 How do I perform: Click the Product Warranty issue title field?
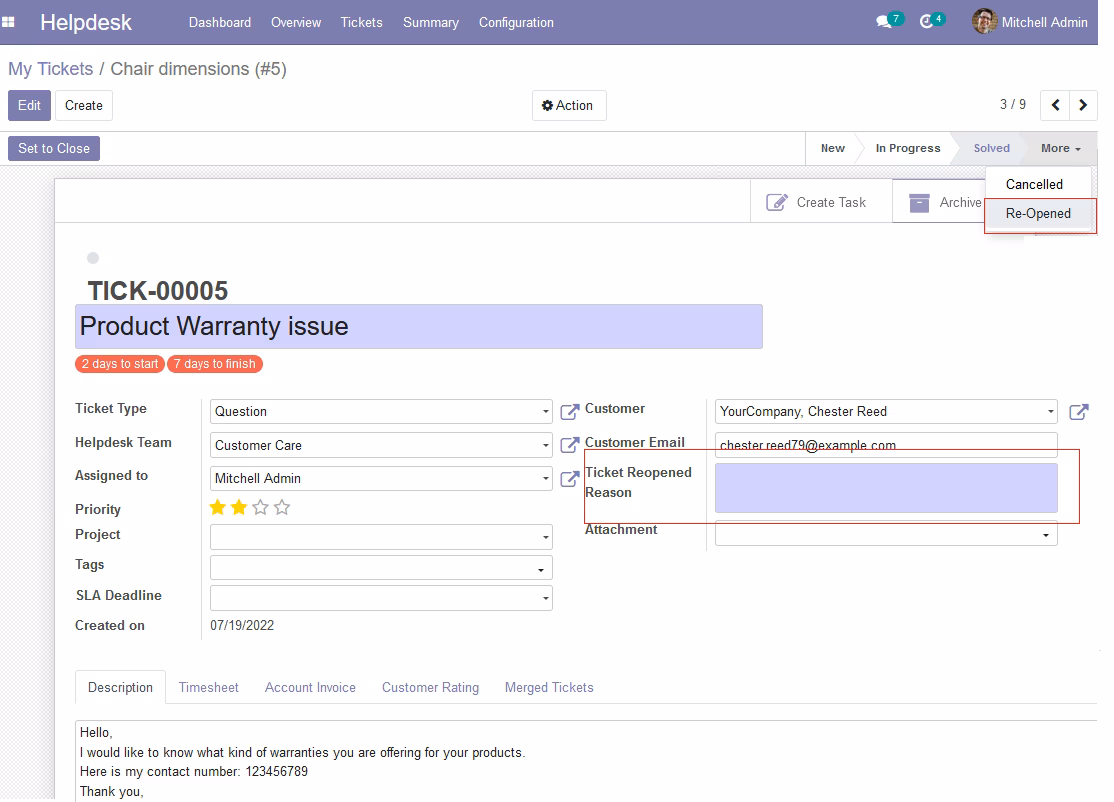pos(418,326)
